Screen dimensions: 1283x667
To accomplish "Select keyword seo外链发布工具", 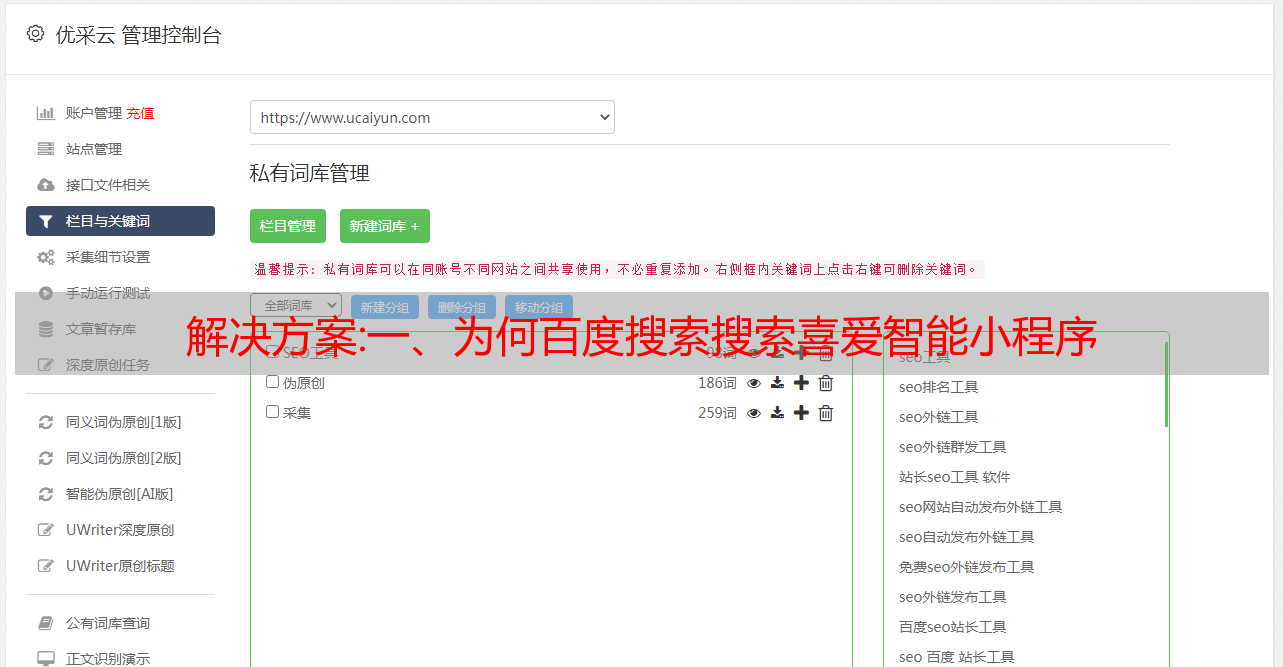I will point(953,597).
